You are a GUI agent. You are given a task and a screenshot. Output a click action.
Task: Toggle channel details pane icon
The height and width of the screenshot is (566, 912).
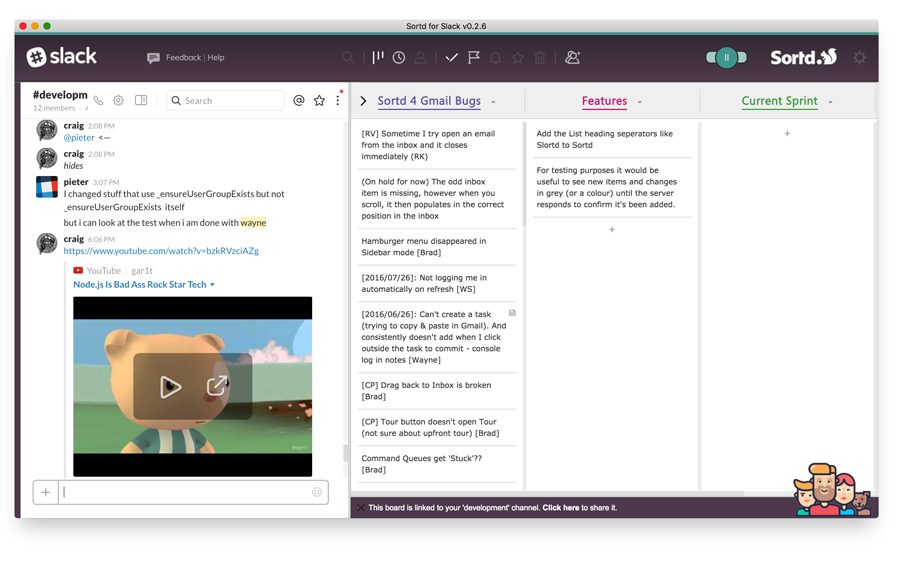(x=141, y=101)
